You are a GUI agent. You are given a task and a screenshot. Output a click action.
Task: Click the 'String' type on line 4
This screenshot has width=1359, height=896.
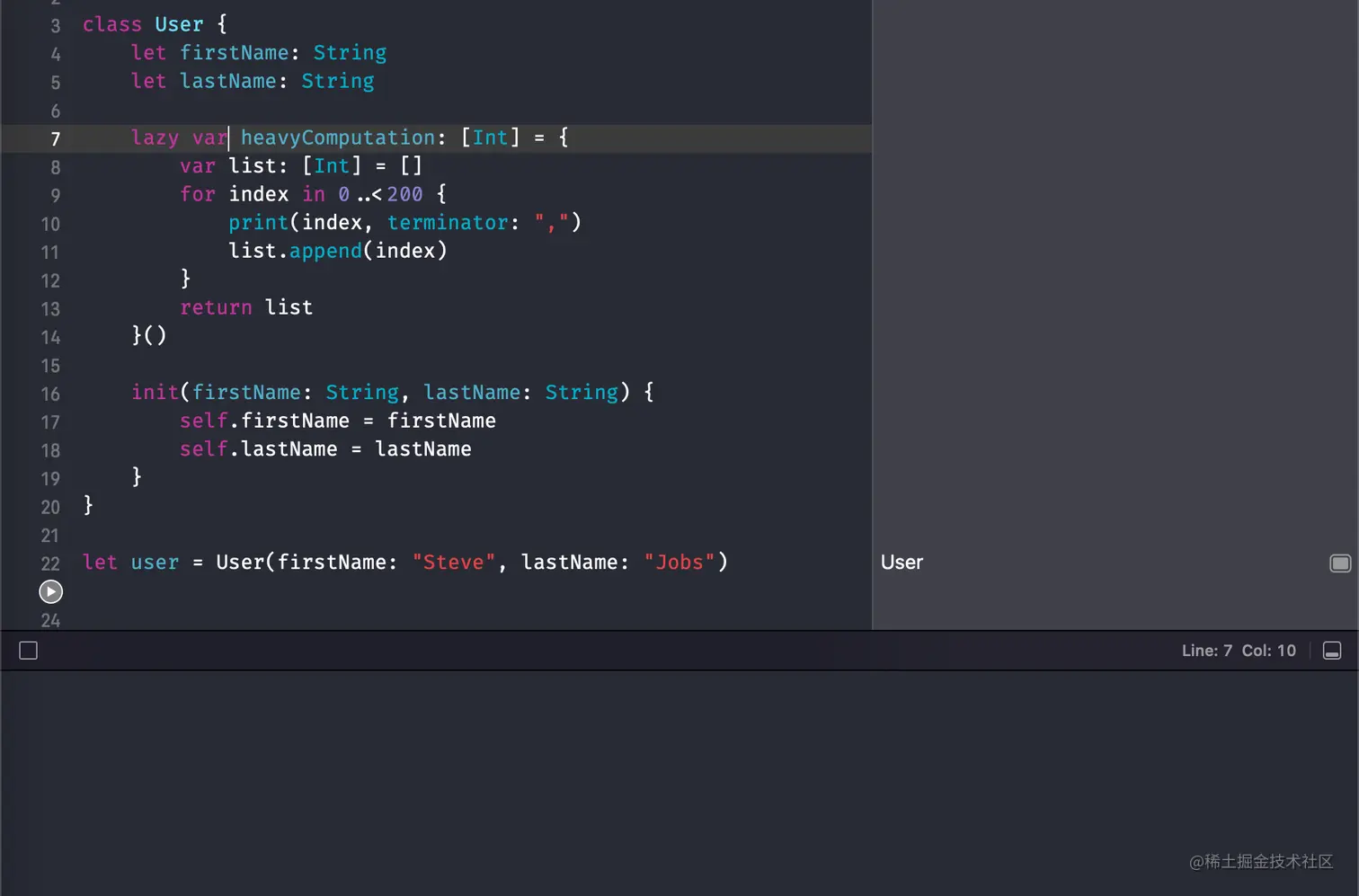350,53
